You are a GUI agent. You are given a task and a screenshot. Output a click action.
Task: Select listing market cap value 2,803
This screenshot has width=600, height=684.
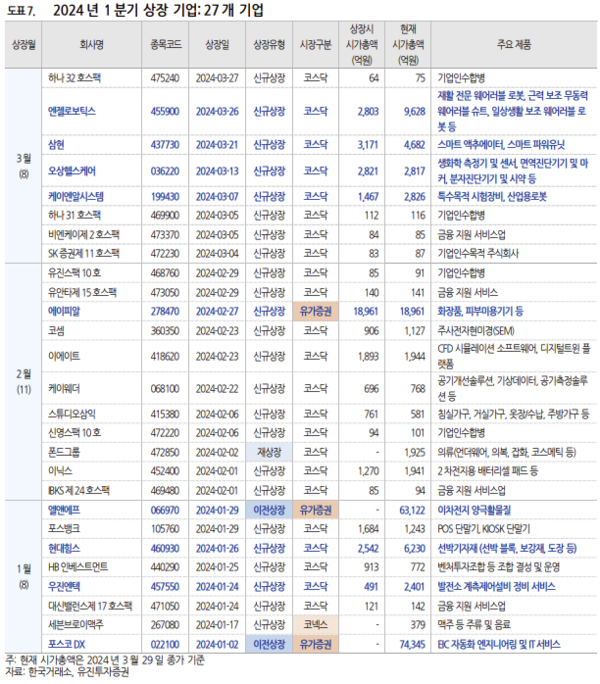368,111
